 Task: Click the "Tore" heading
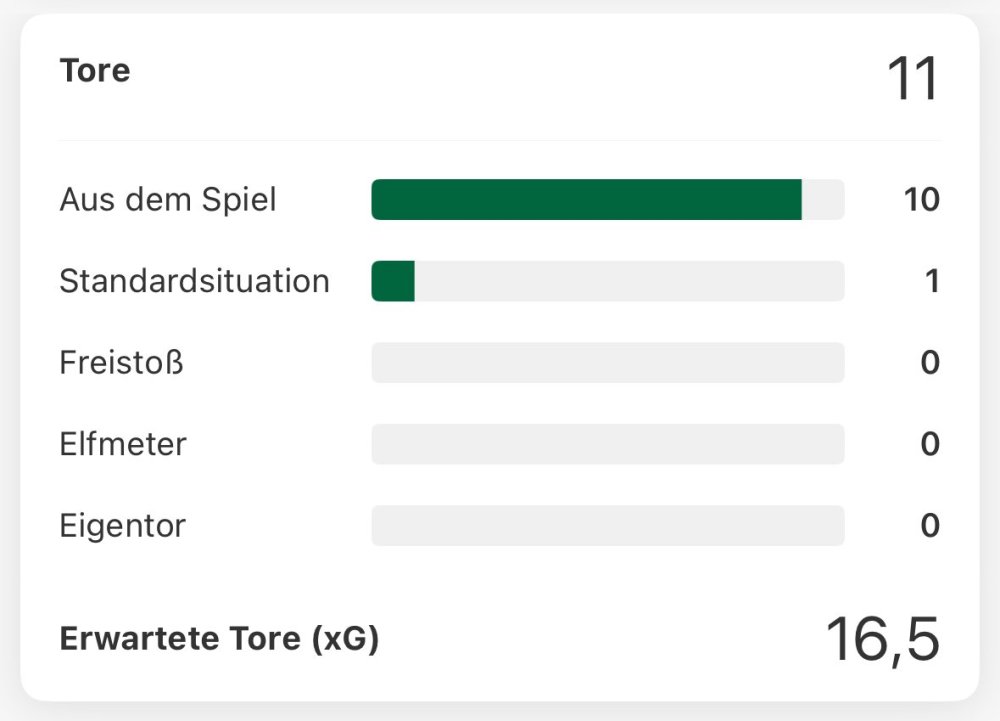95,72
